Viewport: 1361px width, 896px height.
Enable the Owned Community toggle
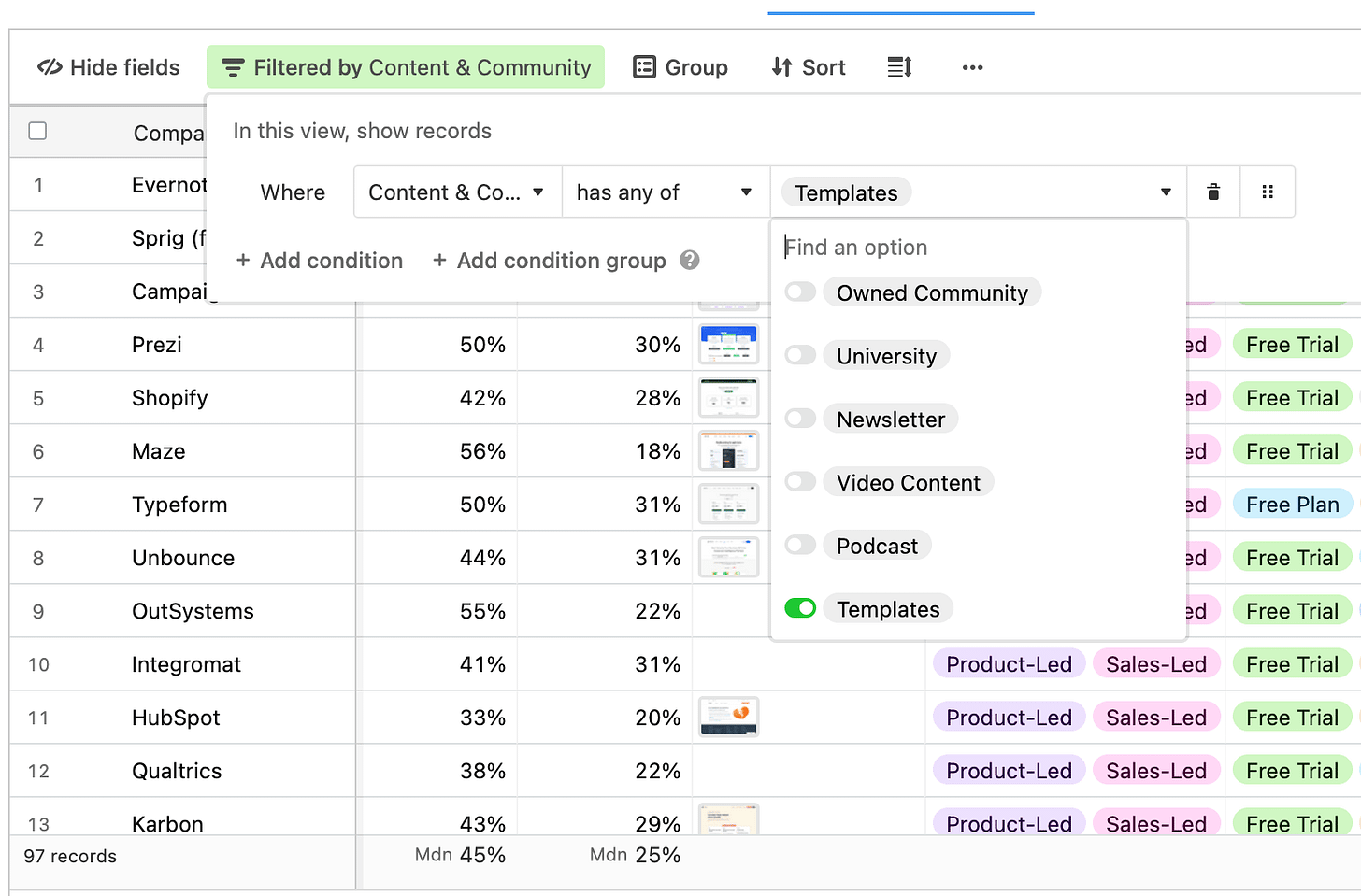(x=800, y=292)
